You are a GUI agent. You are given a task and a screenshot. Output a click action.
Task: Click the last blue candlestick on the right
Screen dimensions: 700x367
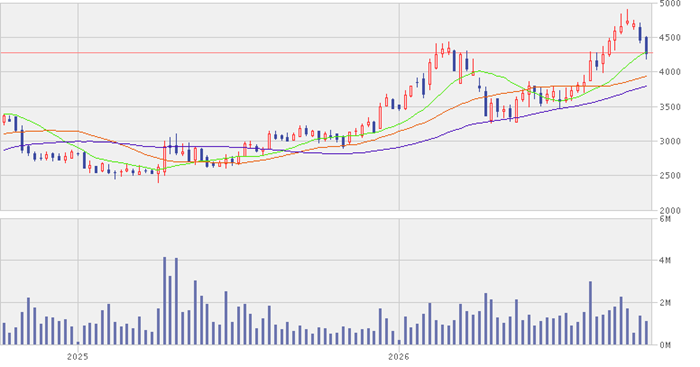coord(646,48)
